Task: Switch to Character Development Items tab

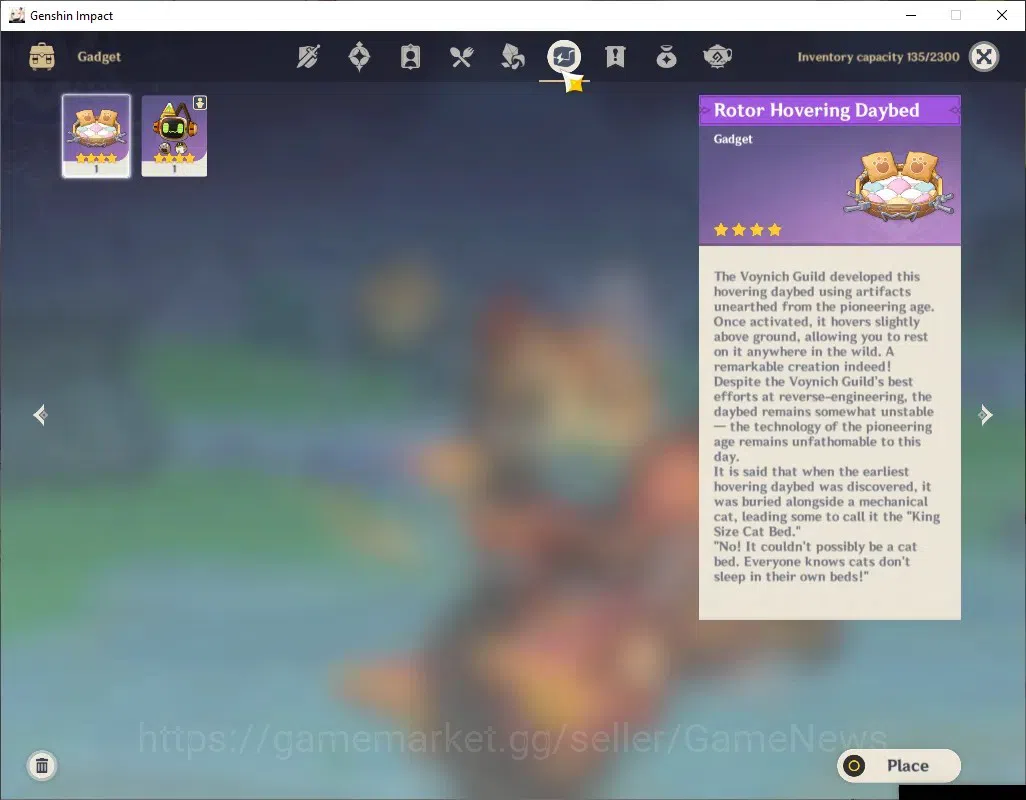Action: [x=410, y=57]
